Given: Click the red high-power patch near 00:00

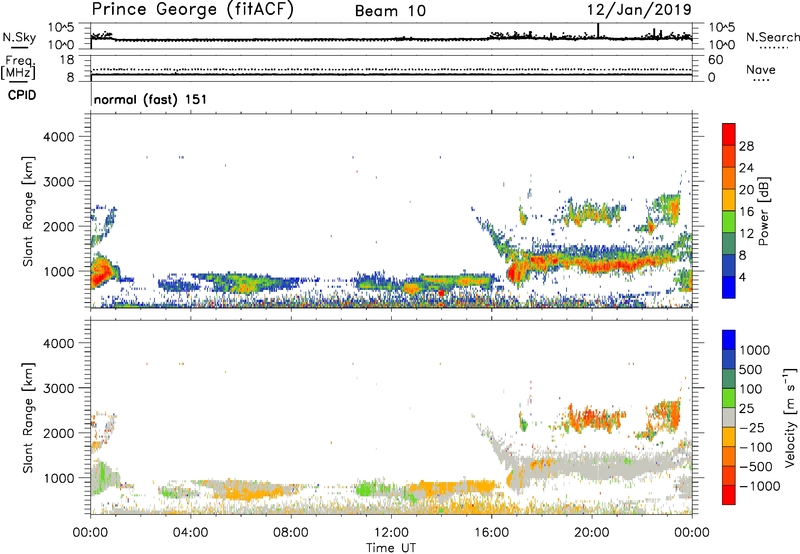Looking at the screenshot, I should pos(101,271).
